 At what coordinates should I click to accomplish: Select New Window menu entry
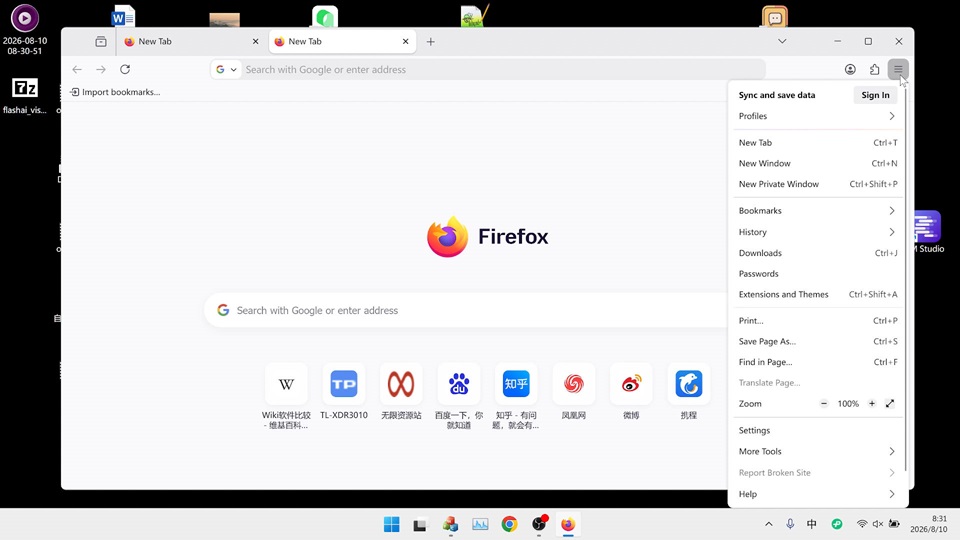(818, 163)
